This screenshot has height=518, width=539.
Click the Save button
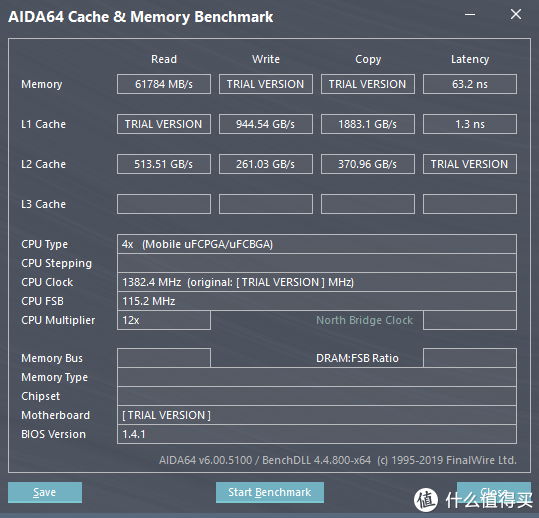click(x=45, y=492)
